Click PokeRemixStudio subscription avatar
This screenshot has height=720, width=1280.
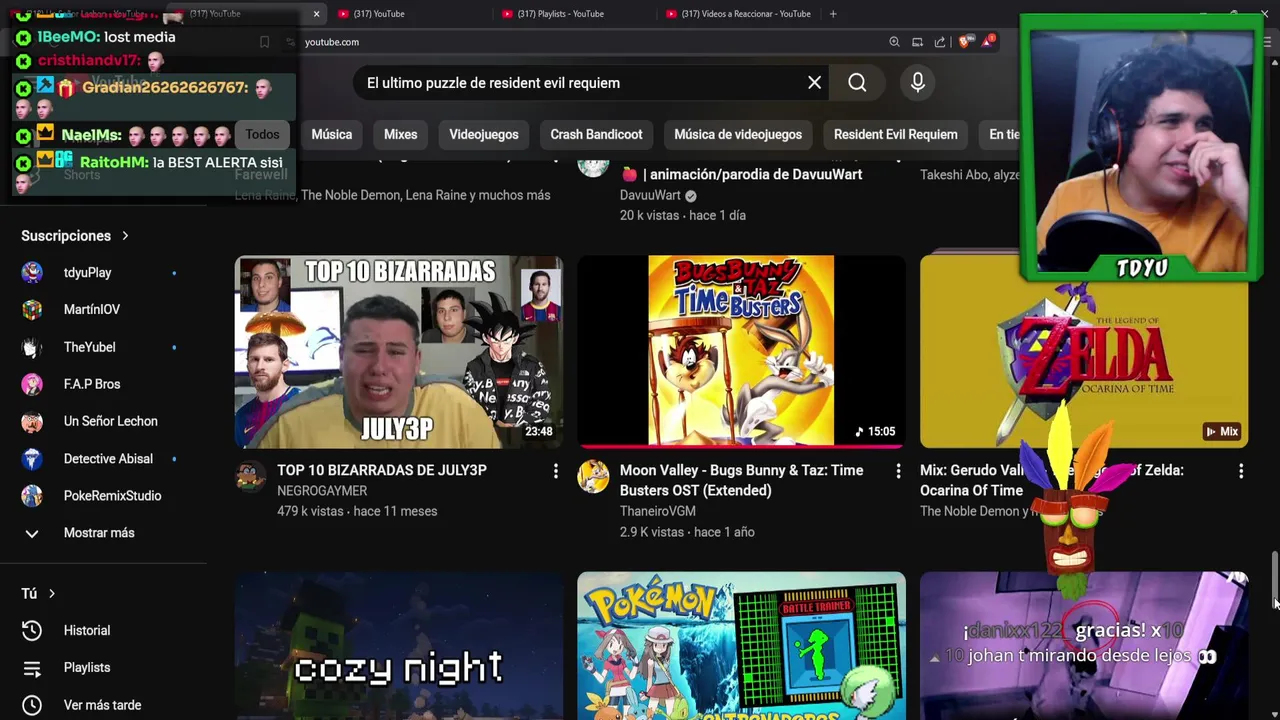(32, 496)
